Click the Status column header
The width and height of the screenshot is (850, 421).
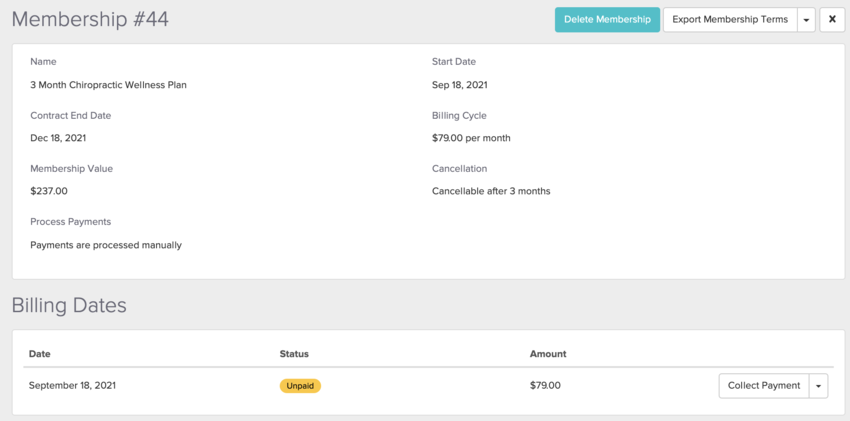coord(294,354)
